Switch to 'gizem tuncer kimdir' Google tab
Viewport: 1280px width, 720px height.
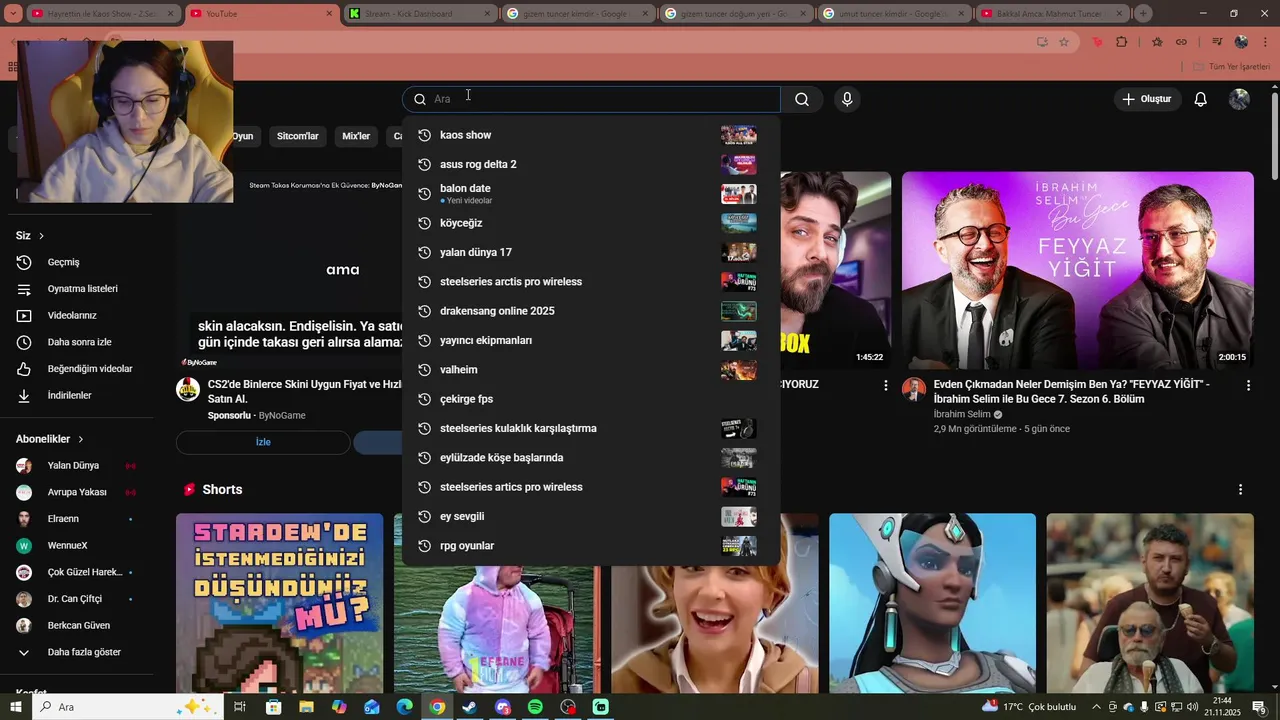point(577,14)
